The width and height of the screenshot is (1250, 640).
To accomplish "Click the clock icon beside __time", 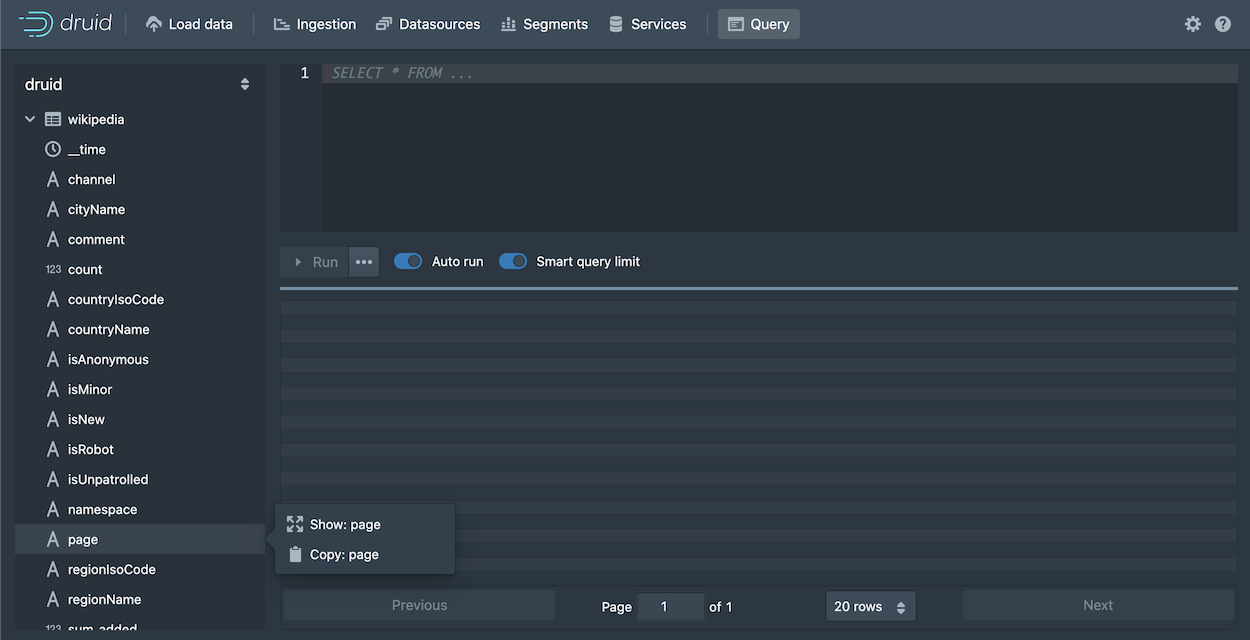I will 53,149.
